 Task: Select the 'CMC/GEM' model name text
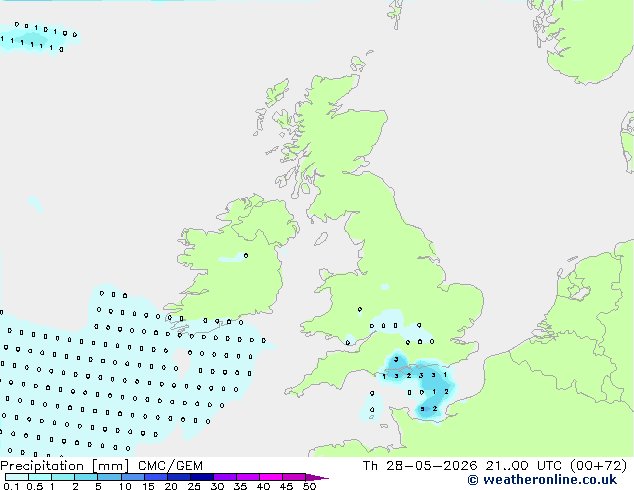(170, 466)
